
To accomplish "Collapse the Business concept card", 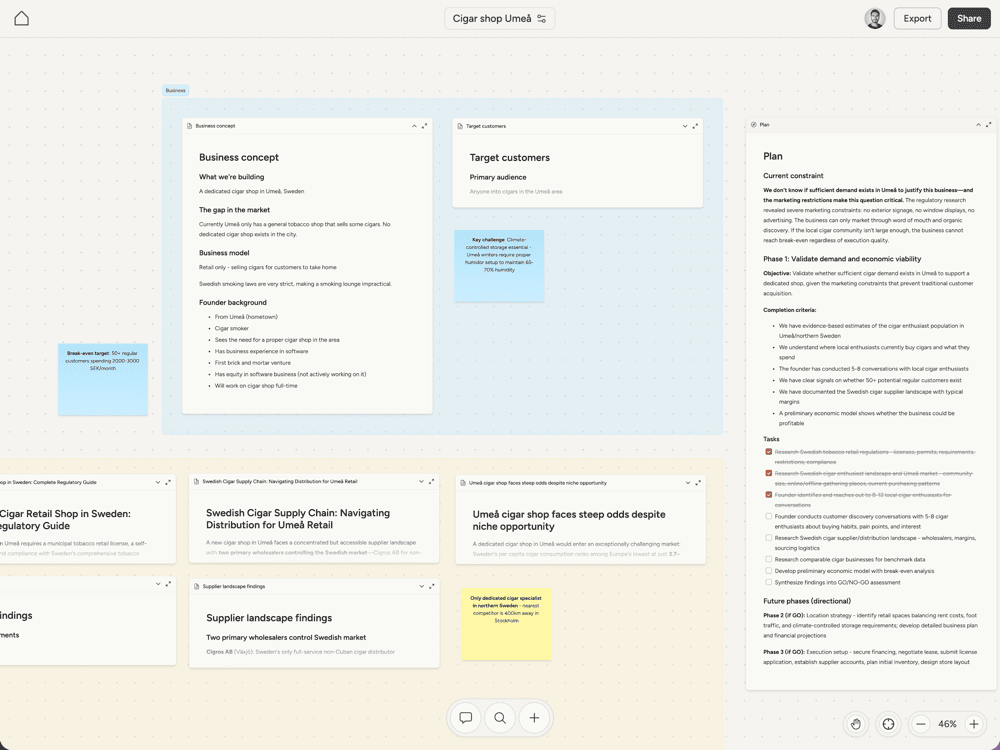I will [414, 126].
